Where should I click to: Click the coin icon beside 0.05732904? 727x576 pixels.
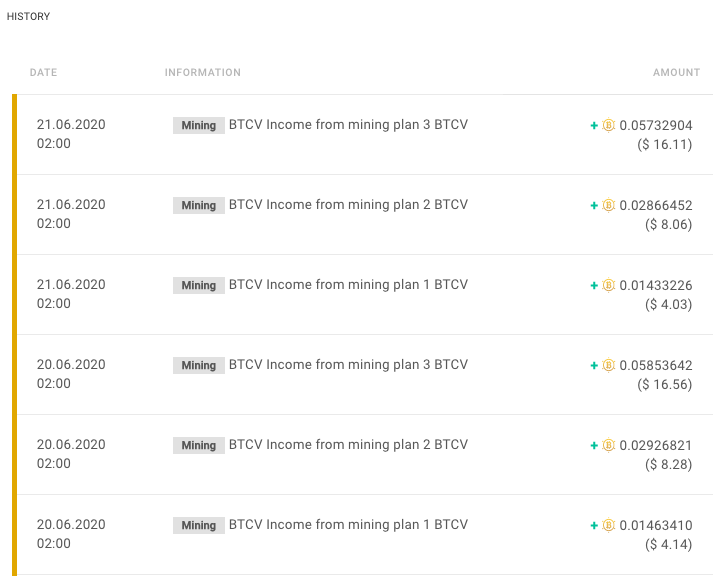point(608,125)
